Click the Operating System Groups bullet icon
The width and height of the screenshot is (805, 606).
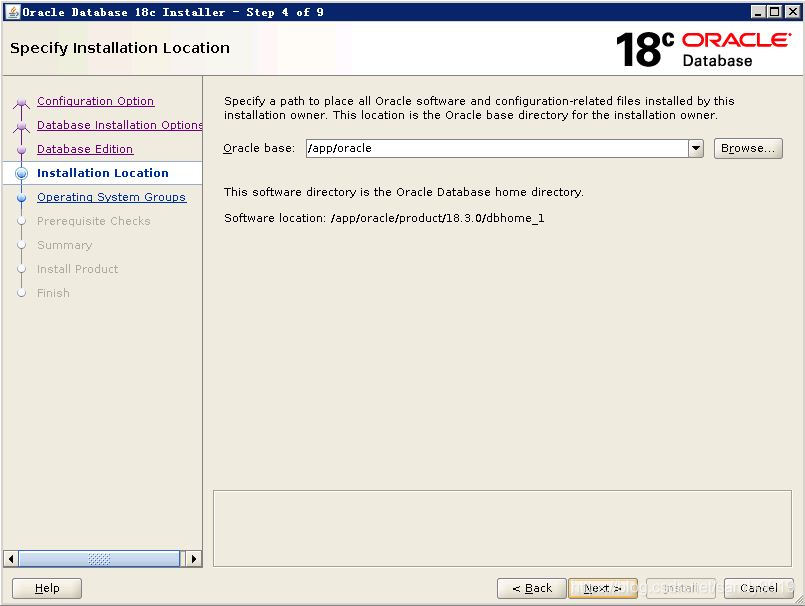point(22,198)
